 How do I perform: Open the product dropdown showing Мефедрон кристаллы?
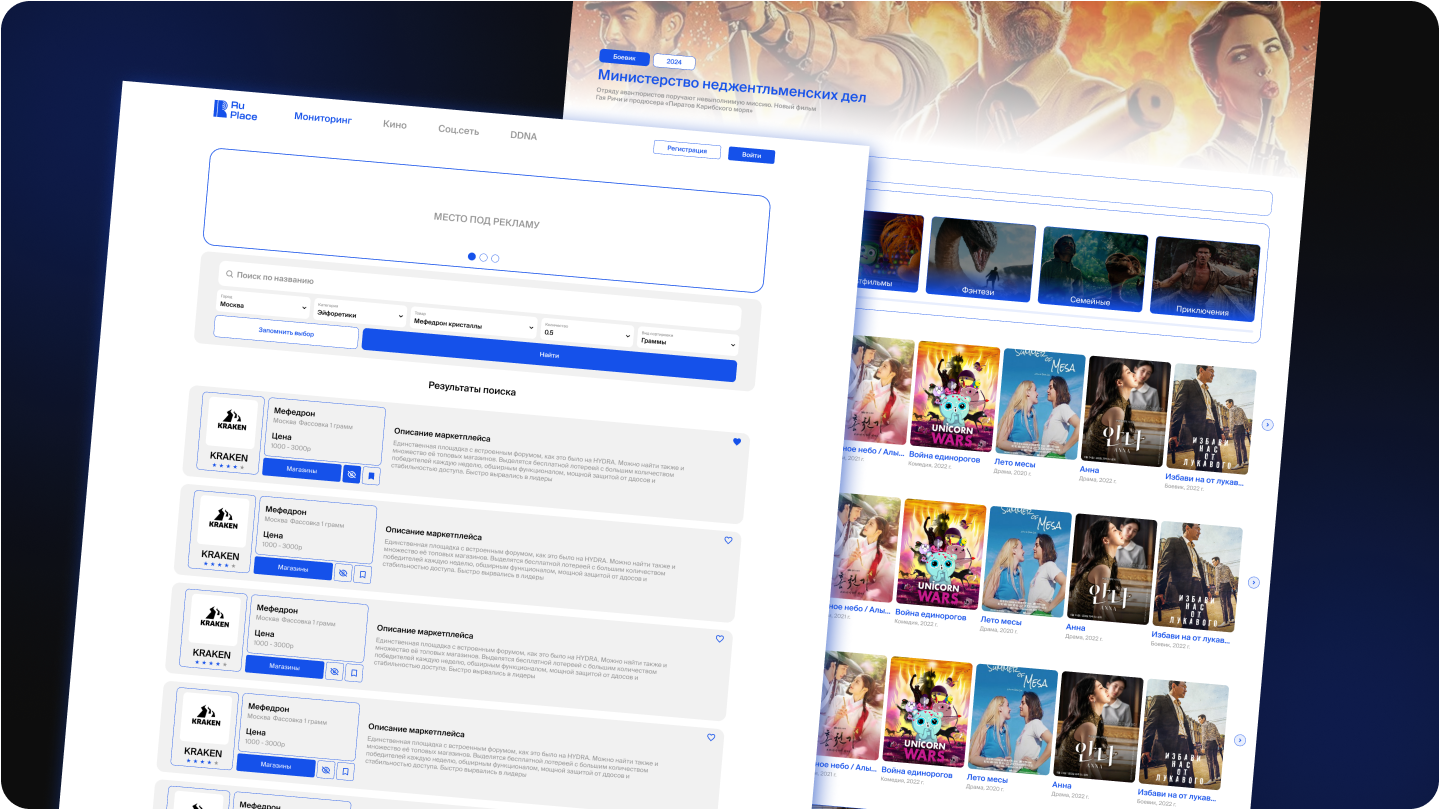pyautogui.click(x=475, y=322)
